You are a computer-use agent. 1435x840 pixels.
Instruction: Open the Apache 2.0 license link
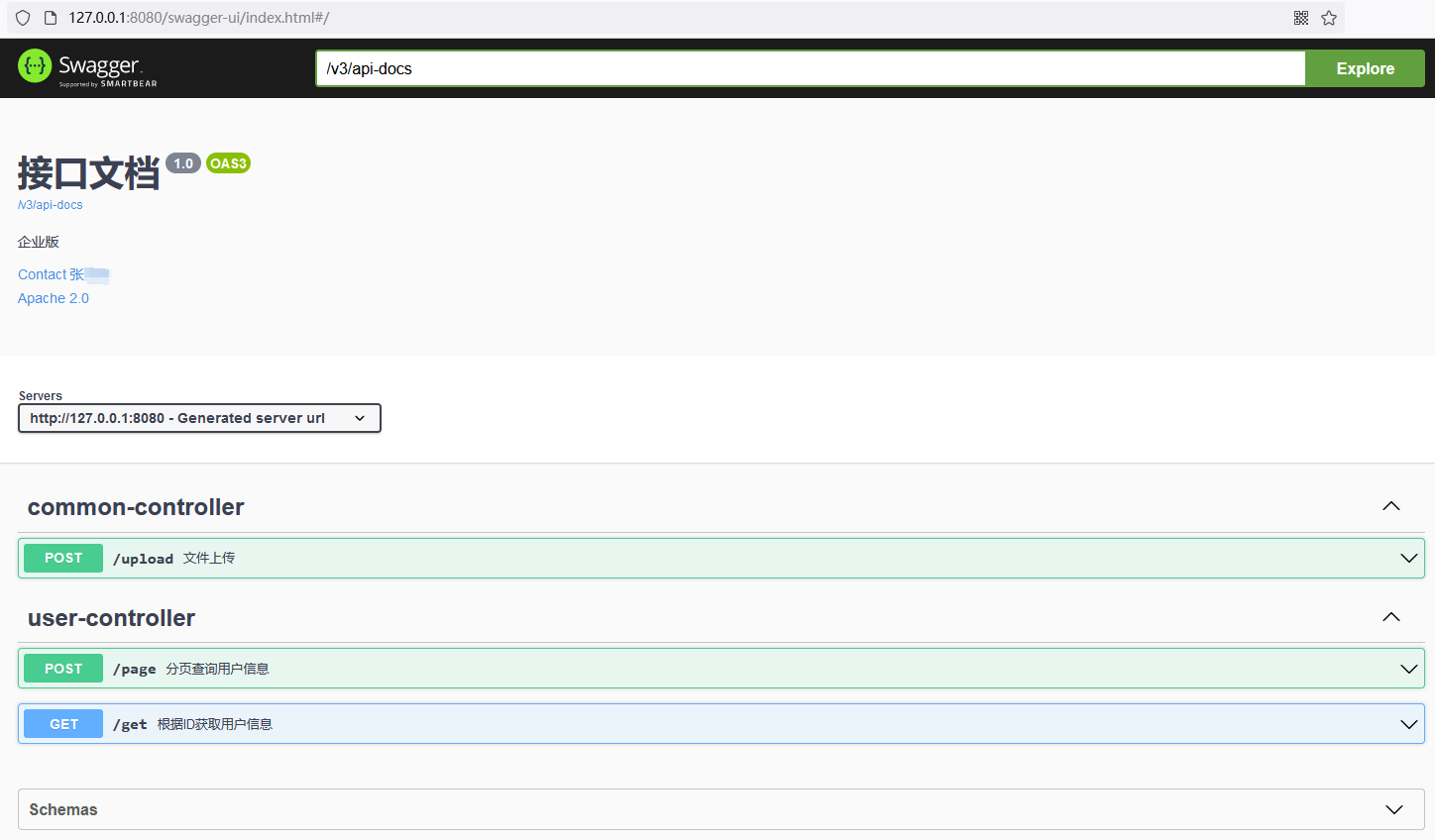tap(53, 297)
